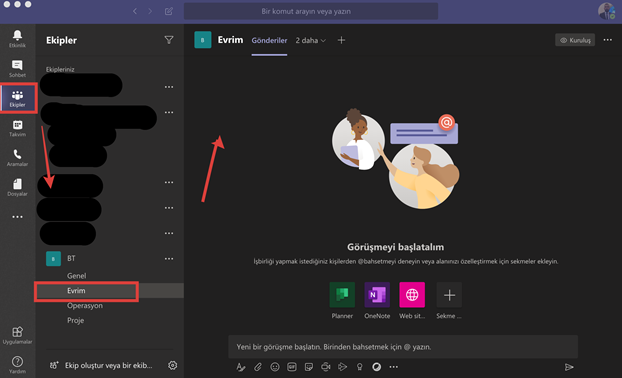Go forward with the right navigation arrow
622x378 pixels.
[150, 12]
